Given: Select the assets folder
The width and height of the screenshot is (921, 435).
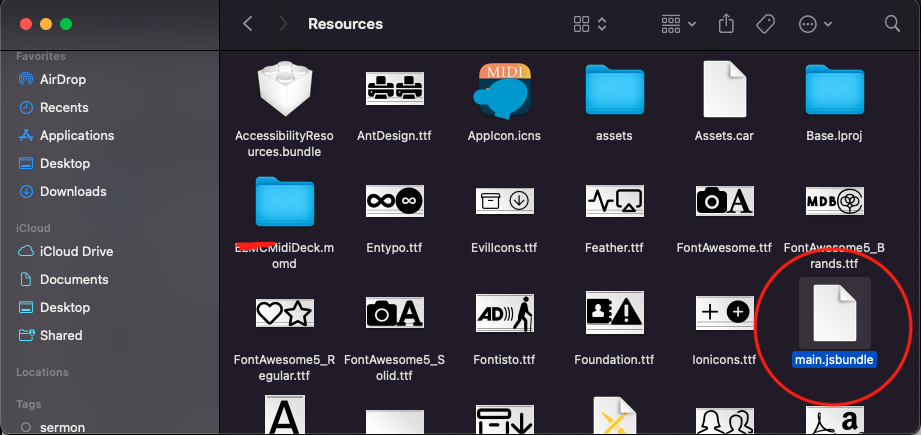Looking at the screenshot, I should [x=614, y=89].
